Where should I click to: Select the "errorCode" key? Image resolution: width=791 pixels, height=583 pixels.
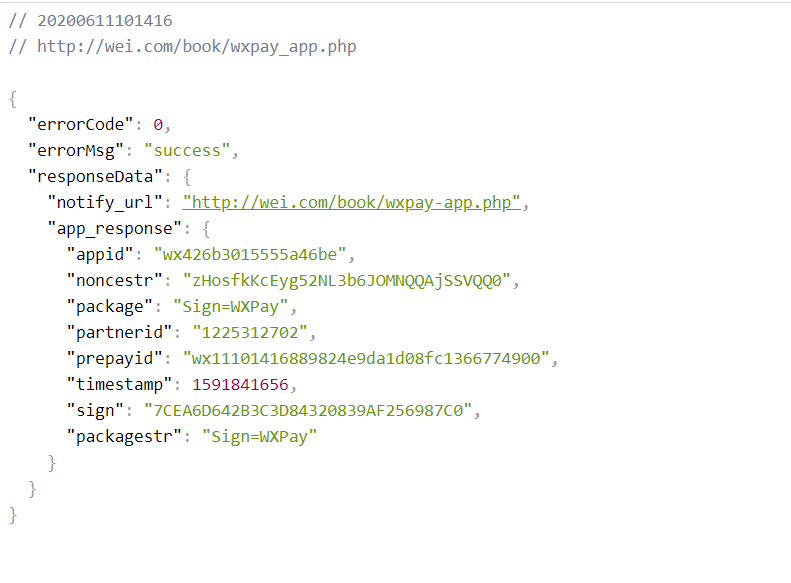click(x=81, y=125)
